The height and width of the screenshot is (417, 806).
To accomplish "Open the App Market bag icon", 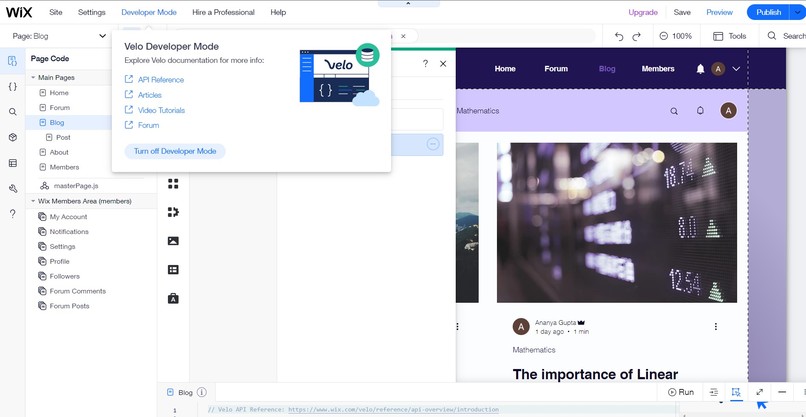I will [x=173, y=298].
